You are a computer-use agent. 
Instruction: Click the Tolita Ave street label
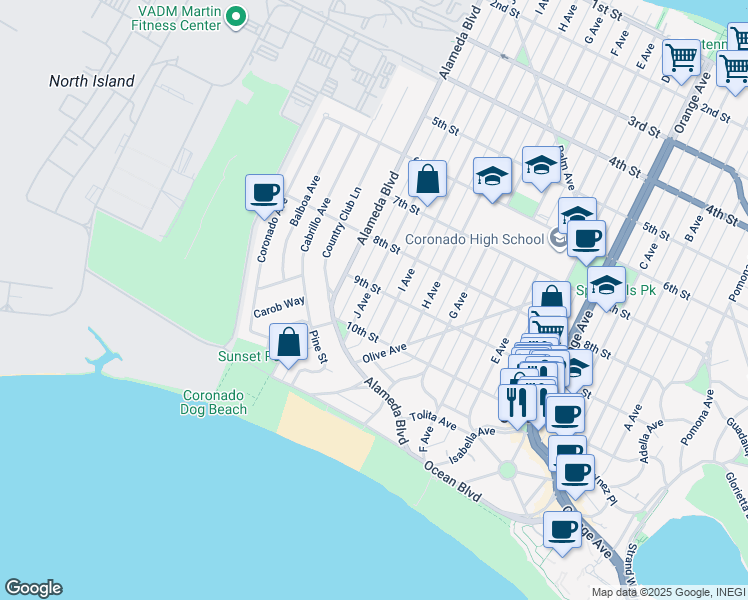coord(433,420)
